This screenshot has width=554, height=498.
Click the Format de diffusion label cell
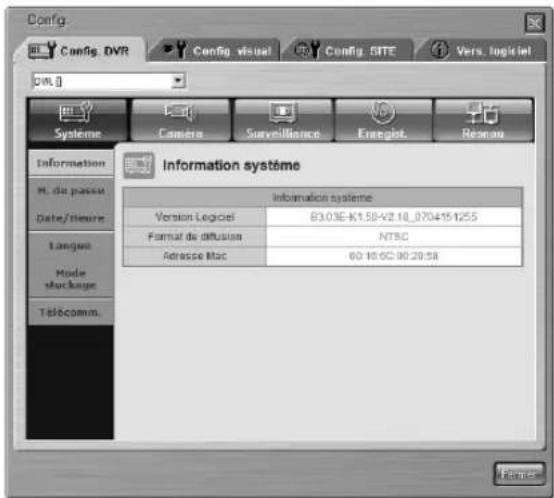click(195, 236)
